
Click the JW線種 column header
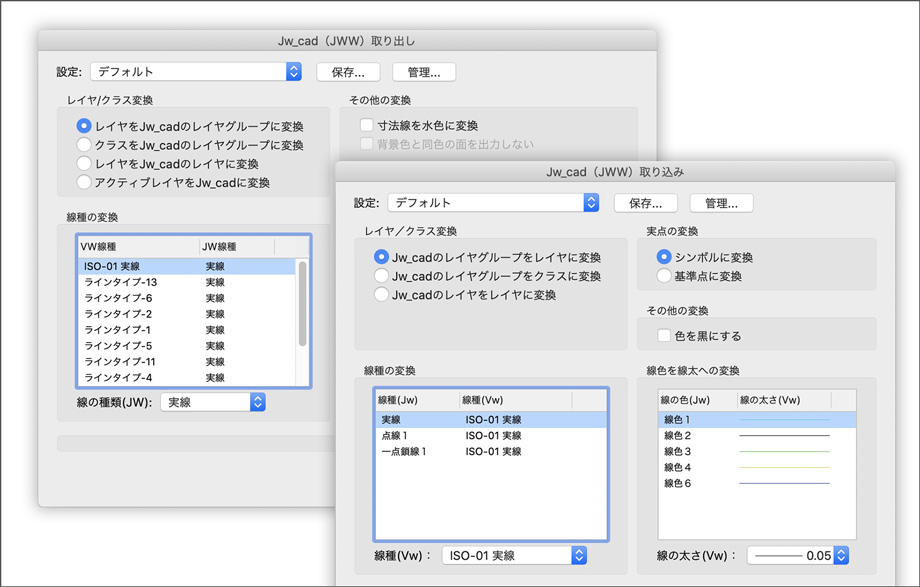[x=236, y=247]
